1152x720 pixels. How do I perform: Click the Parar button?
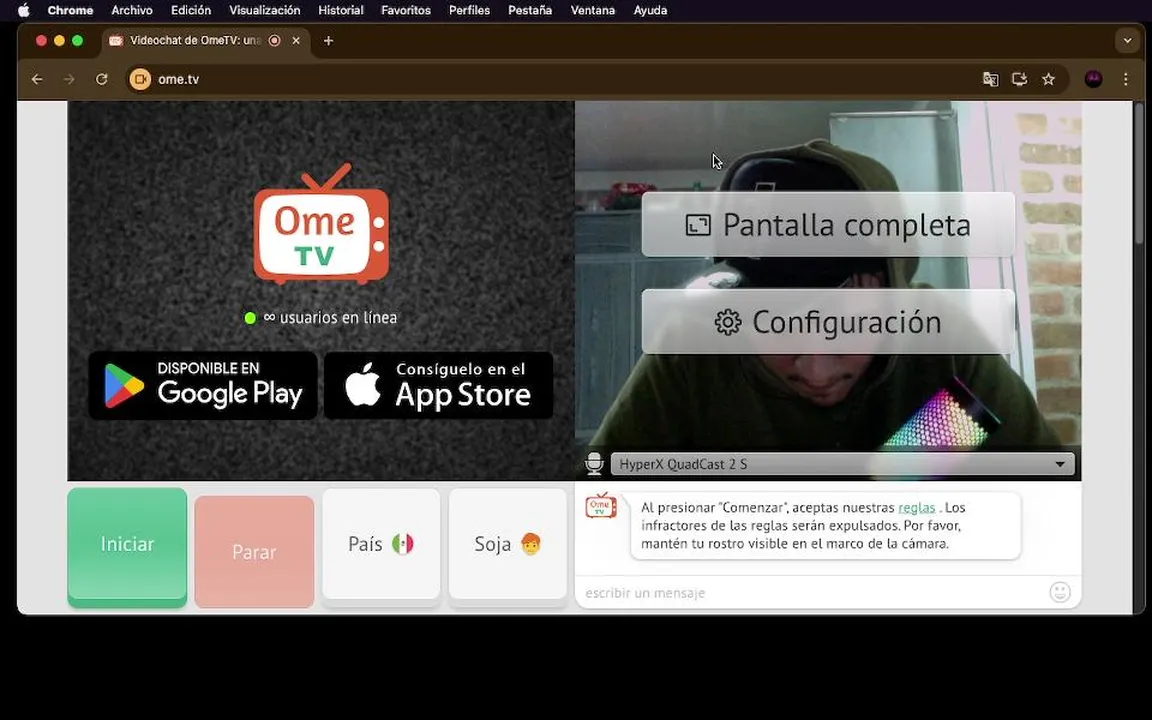(254, 551)
